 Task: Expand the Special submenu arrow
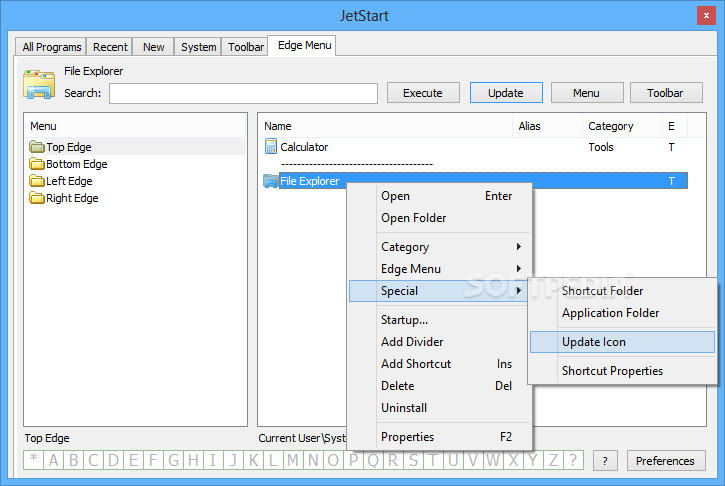(x=519, y=290)
